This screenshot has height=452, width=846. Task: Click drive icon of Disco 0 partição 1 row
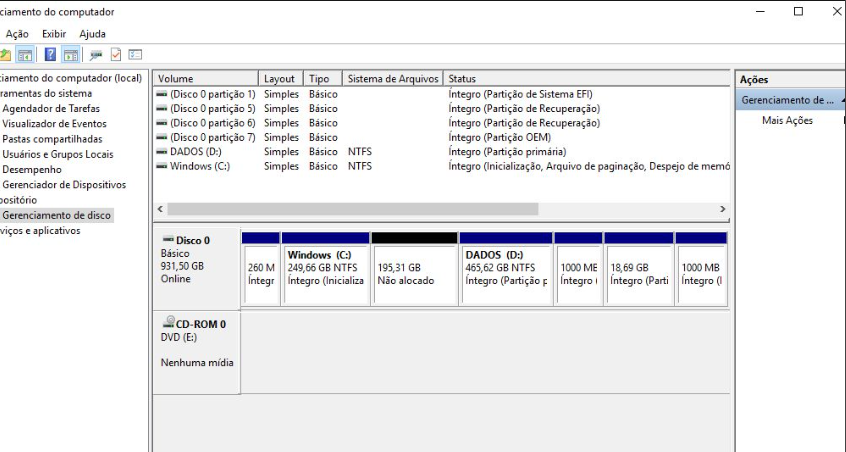click(x=161, y=94)
